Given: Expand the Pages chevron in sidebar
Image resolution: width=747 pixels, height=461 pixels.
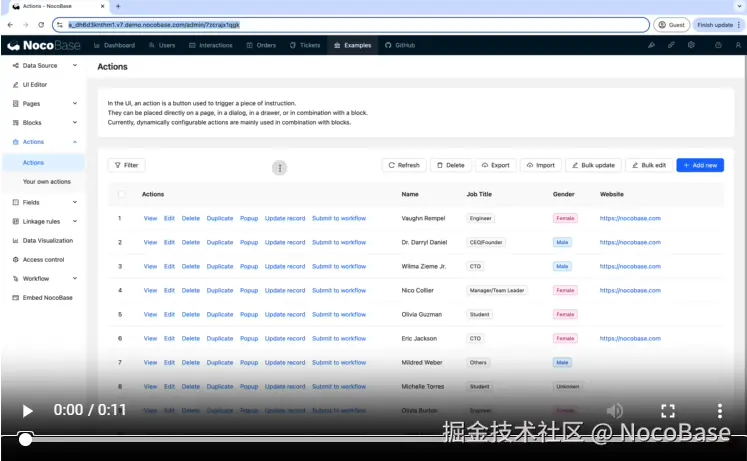Looking at the screenshot, I should (x=75, y=103).
